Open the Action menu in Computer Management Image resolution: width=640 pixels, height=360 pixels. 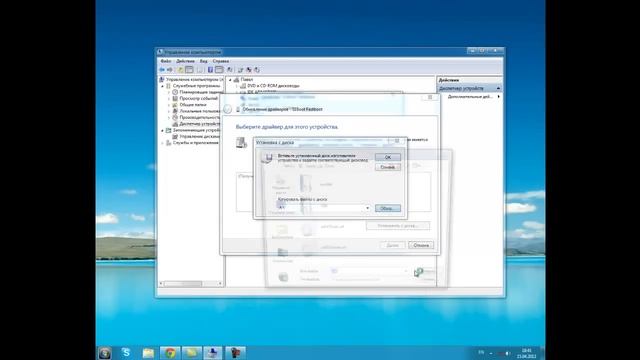point(185,61)
